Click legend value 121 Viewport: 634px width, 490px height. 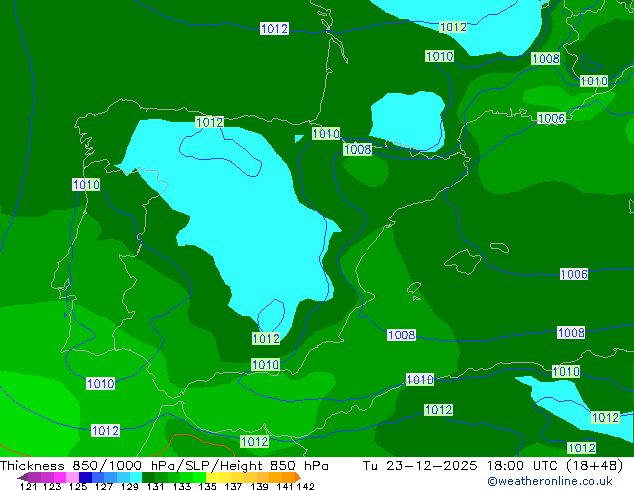28,486
